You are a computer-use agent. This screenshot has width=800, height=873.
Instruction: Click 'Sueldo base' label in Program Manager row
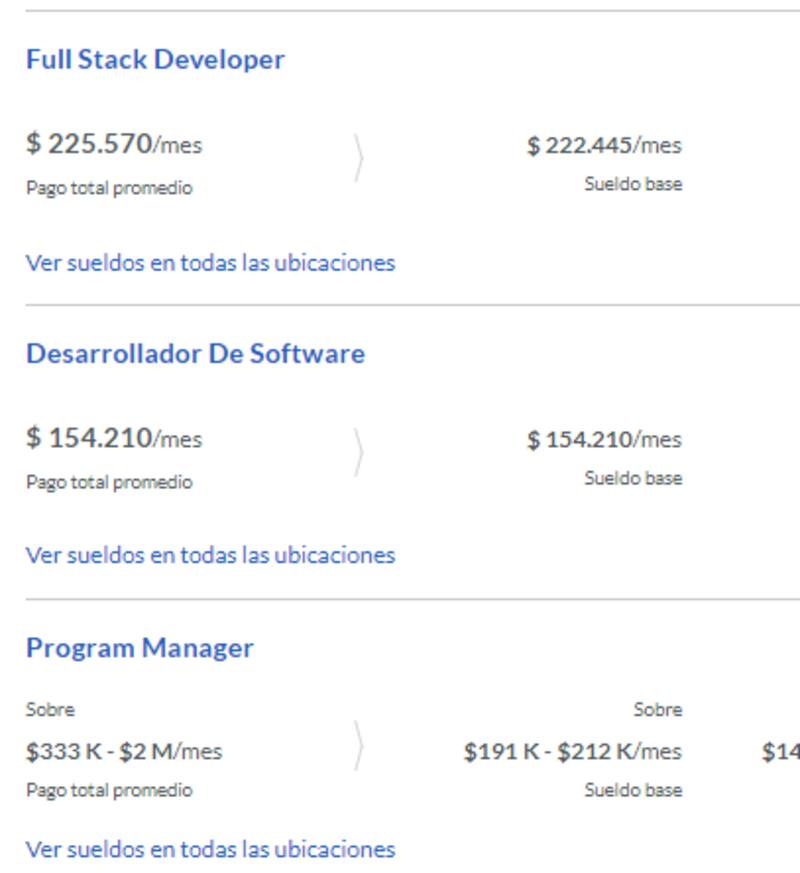633,790
